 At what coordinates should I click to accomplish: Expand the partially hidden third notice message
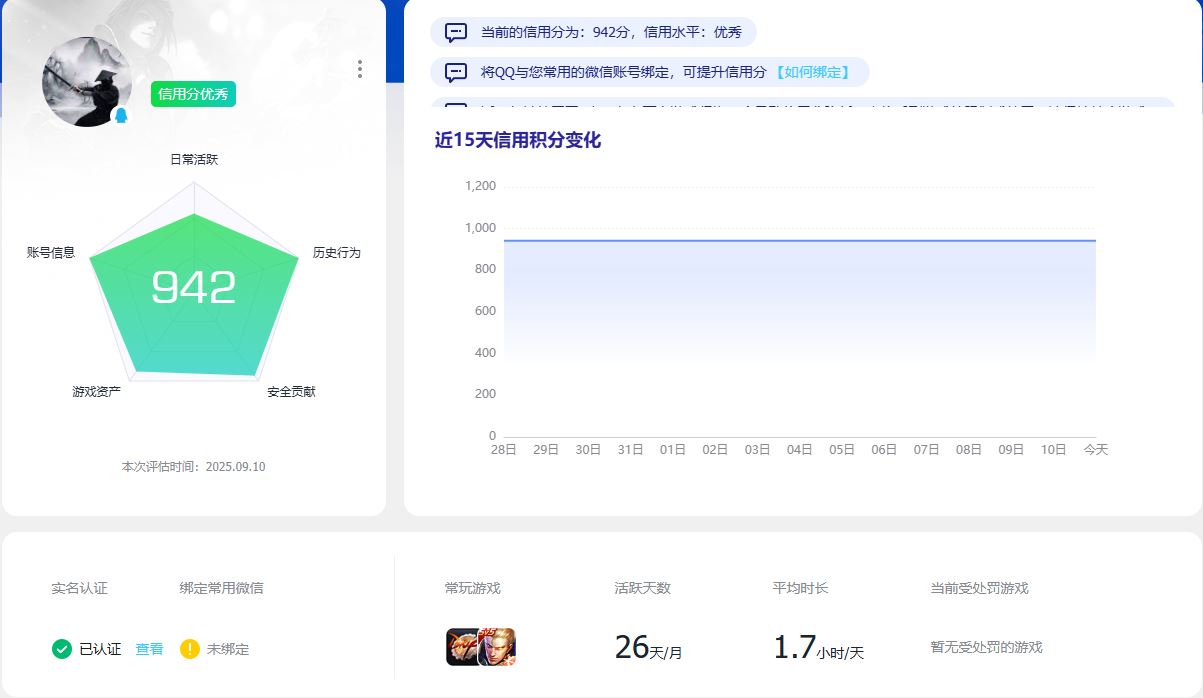pyautogui.click(x=800, y=102)
